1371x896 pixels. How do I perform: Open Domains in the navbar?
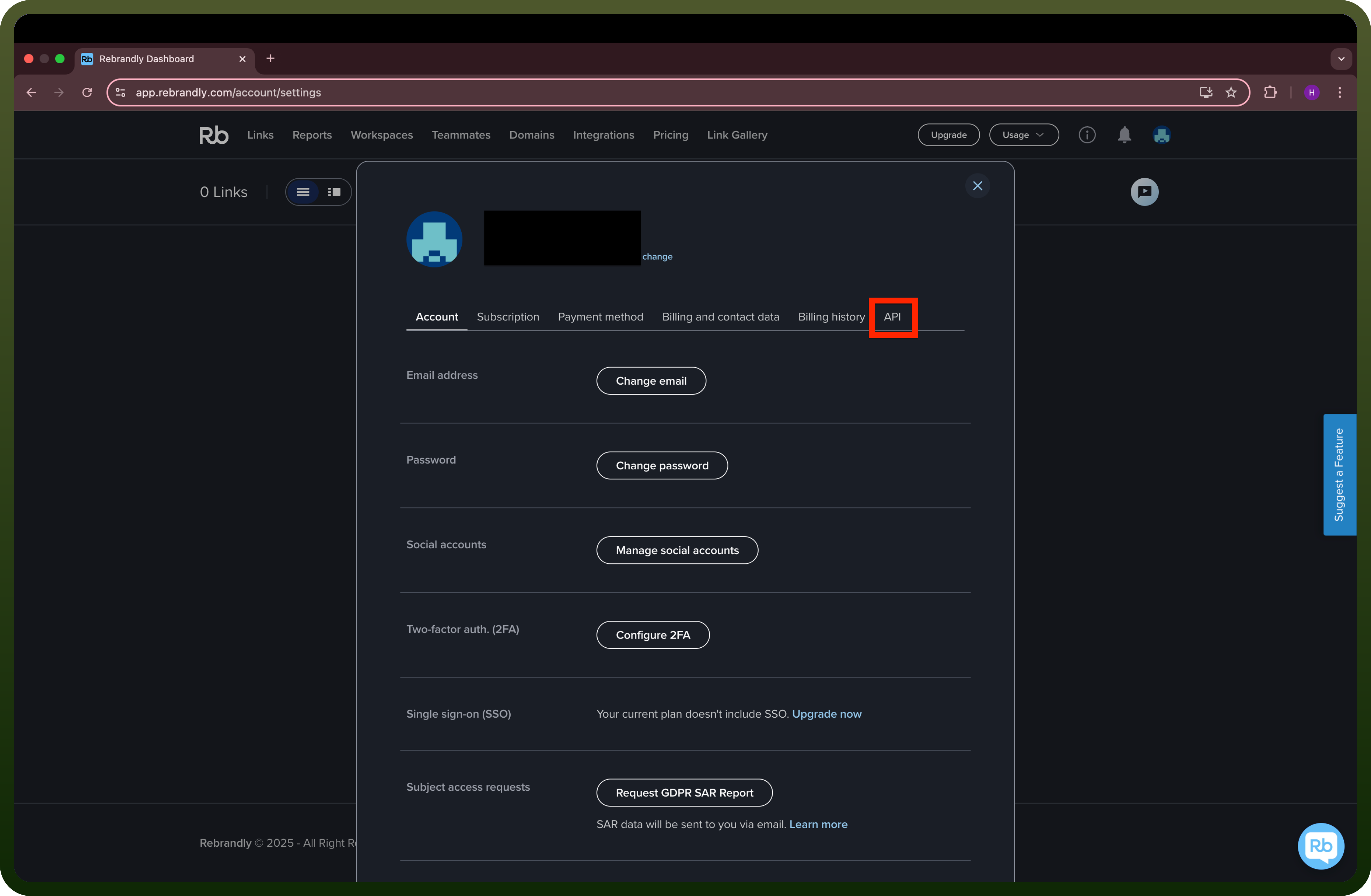tap(532, 135)
